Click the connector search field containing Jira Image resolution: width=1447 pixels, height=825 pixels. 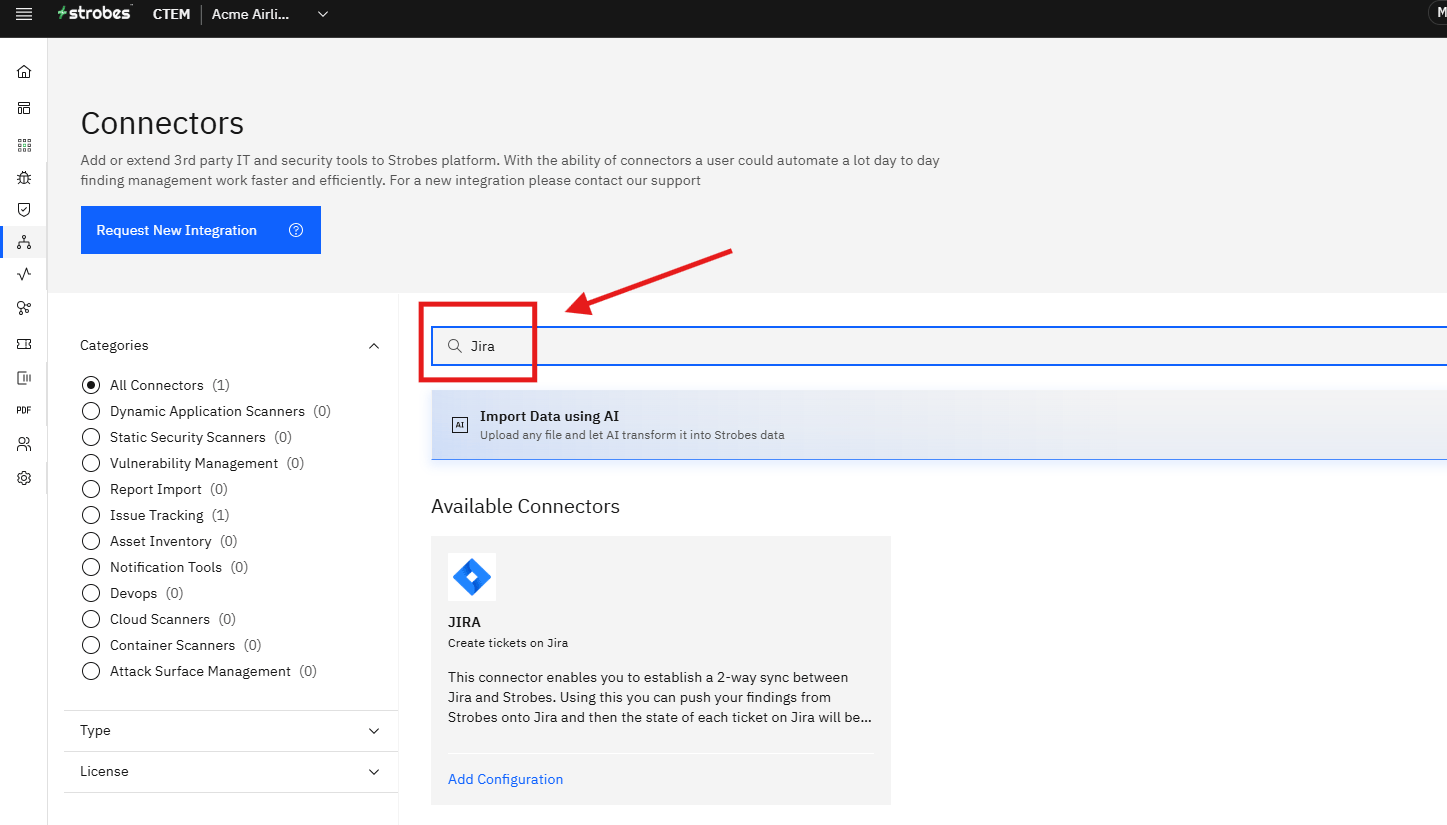click(x=939, y=346)
